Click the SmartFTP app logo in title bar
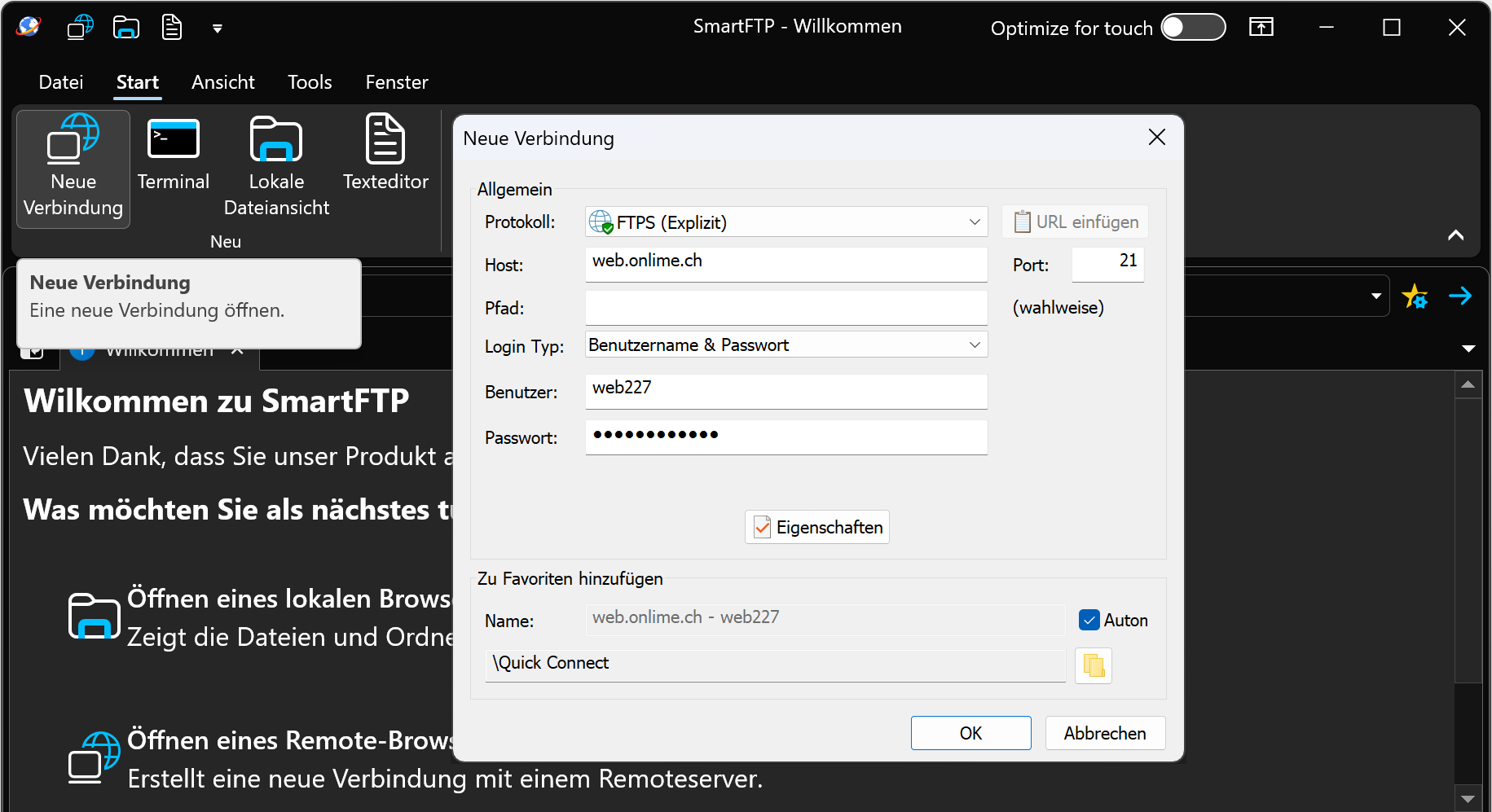The image size is (1492, 812). click(28, 28)
